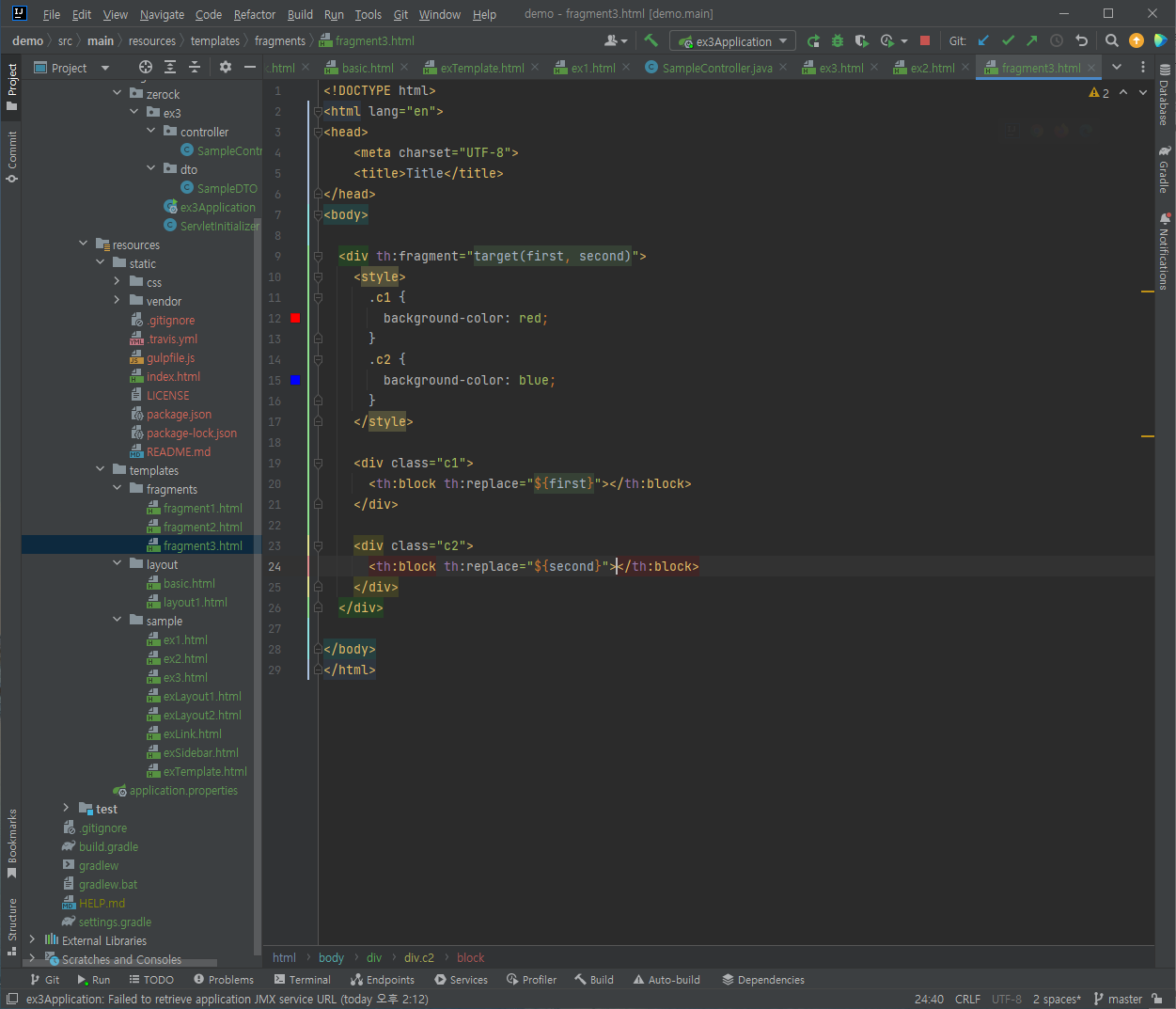Expand External Libraries node
Screen dimensions: 1176x1009
pos(33,939)
